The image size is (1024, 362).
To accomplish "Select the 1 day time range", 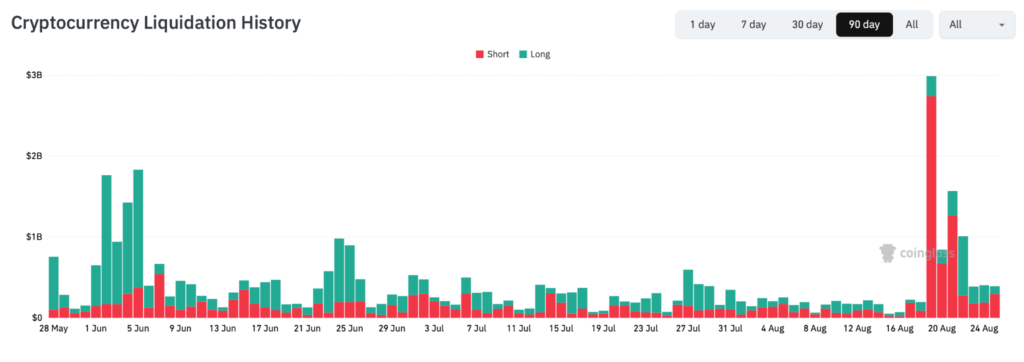I will point(703,25).
